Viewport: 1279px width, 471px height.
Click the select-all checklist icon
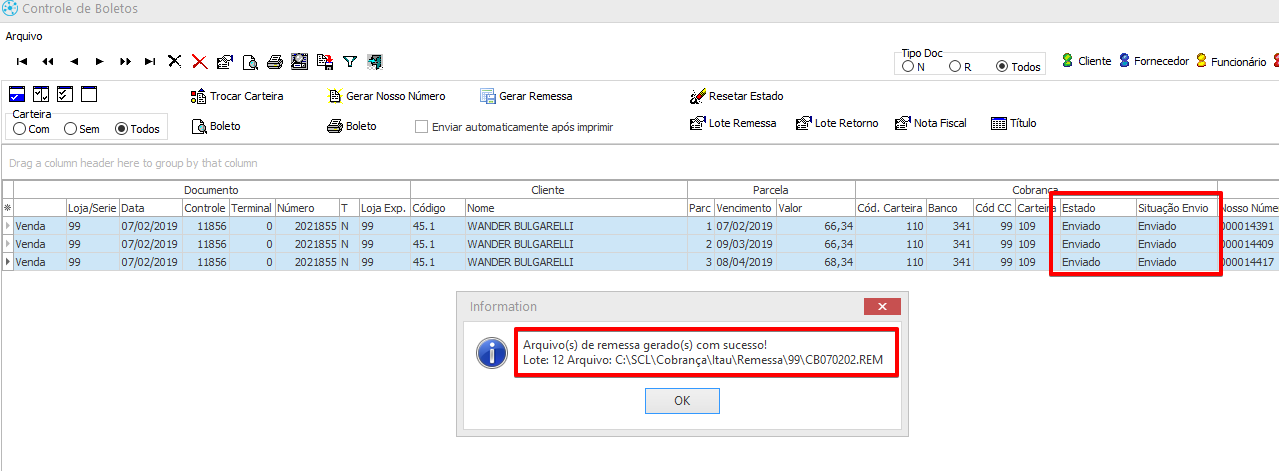tap(65, 95)
